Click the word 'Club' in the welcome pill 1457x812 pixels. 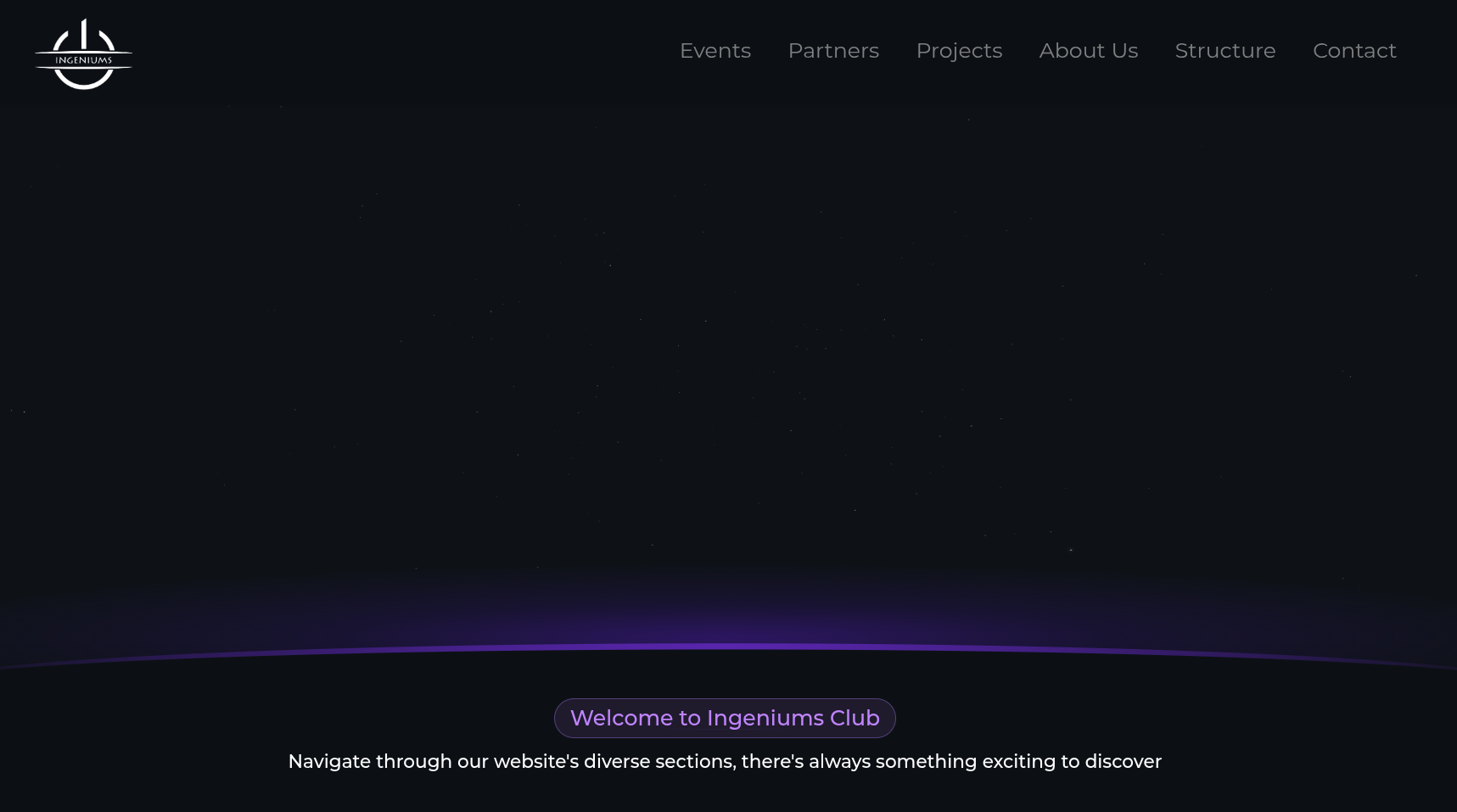[855, 718]
